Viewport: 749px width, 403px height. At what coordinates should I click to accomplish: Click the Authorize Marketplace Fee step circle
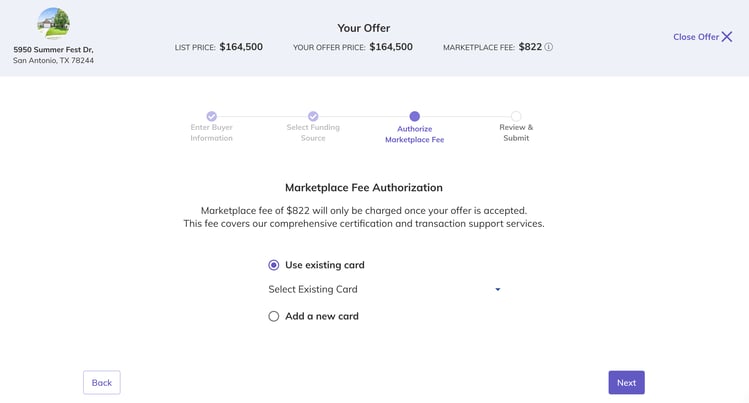pyautogui.click(x=415, y=116)
